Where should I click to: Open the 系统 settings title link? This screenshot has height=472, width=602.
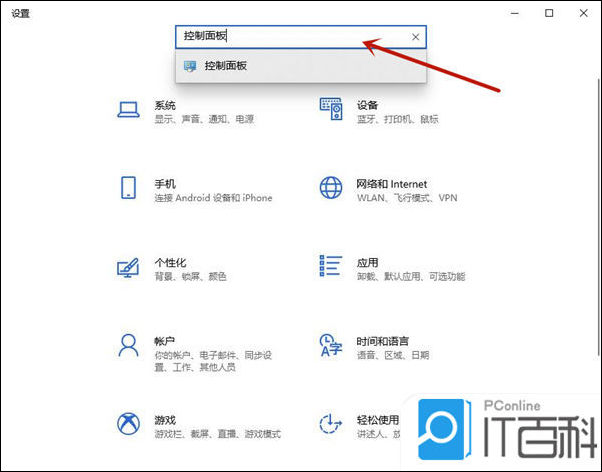(x=165, y=105)
